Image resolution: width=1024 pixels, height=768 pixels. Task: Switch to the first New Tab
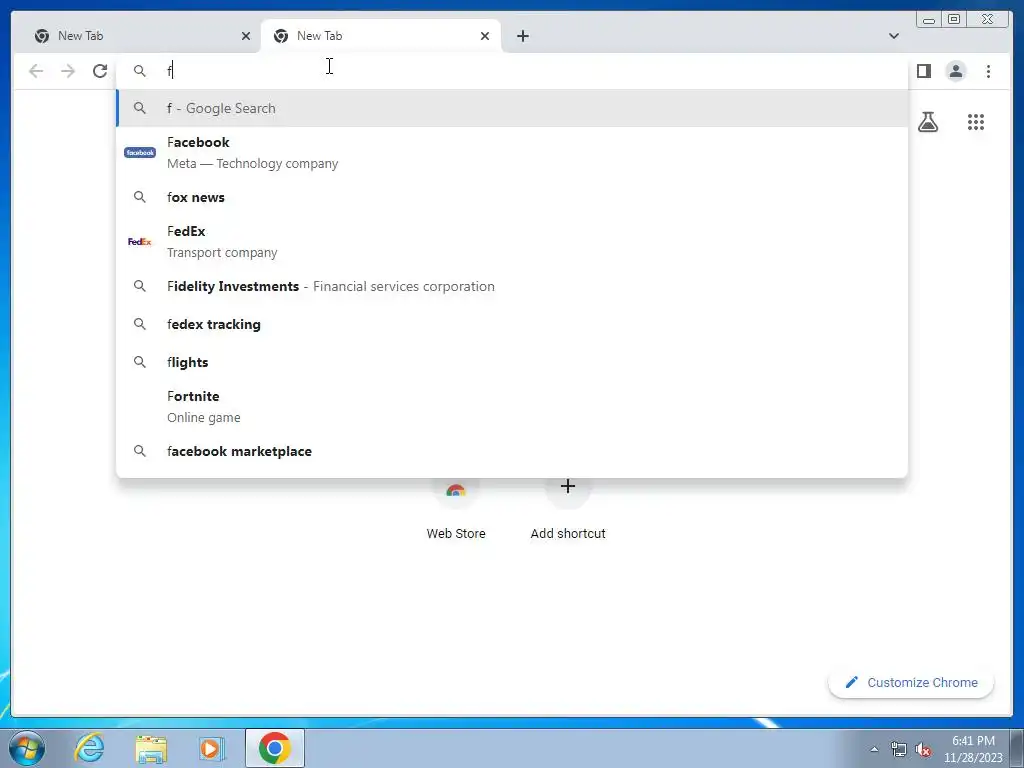[137, 36]
